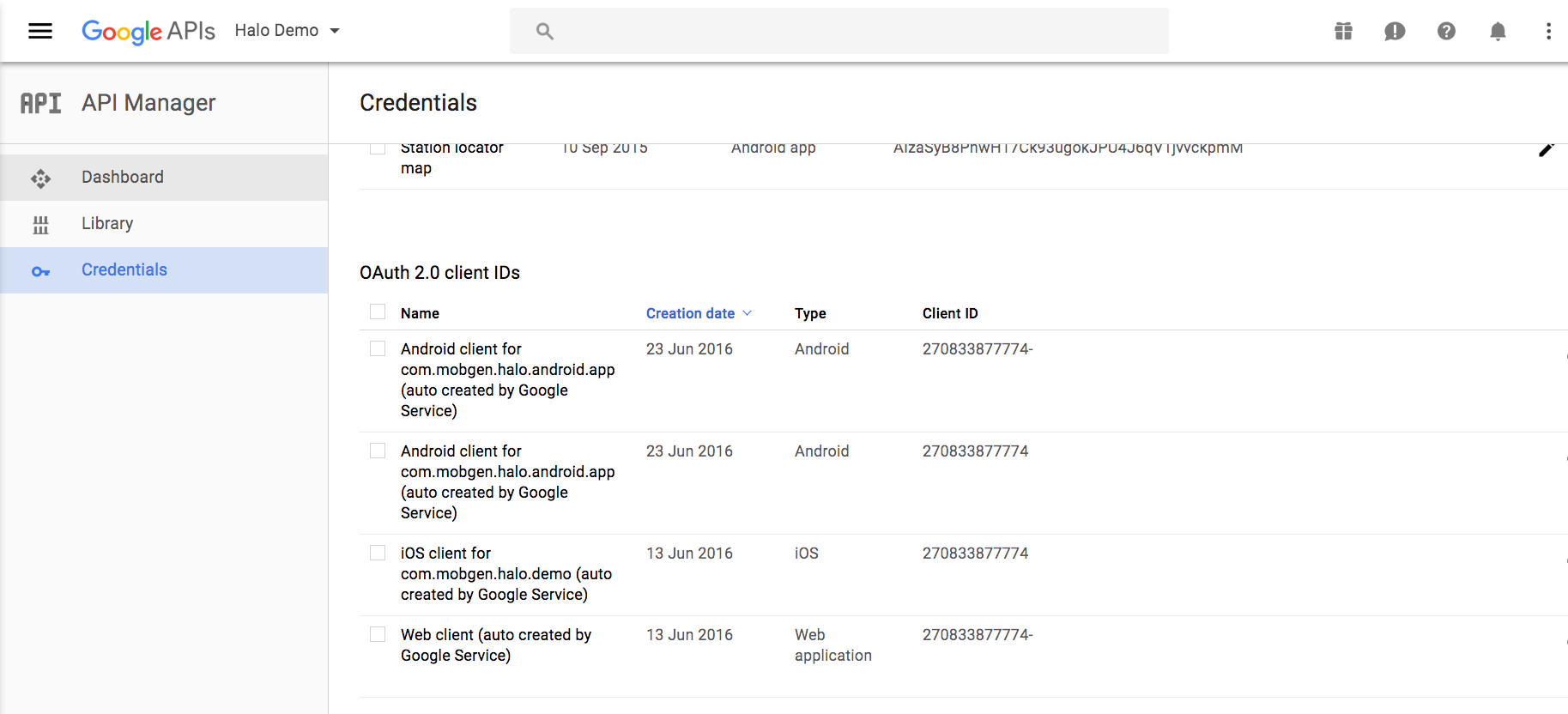Go to Dashboard in sidebar

164,178
